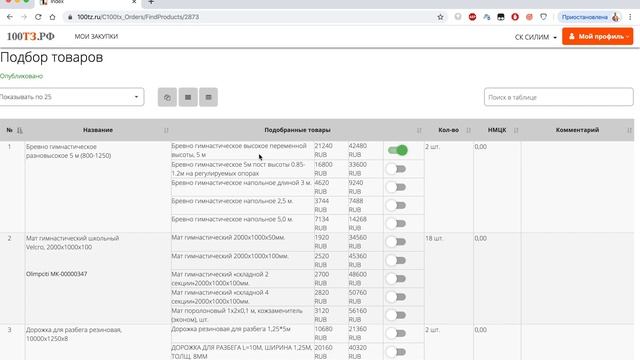Enable toggle for Бревно напольное 5,0 м
640x360 pixels.
(x=396, y=224)
